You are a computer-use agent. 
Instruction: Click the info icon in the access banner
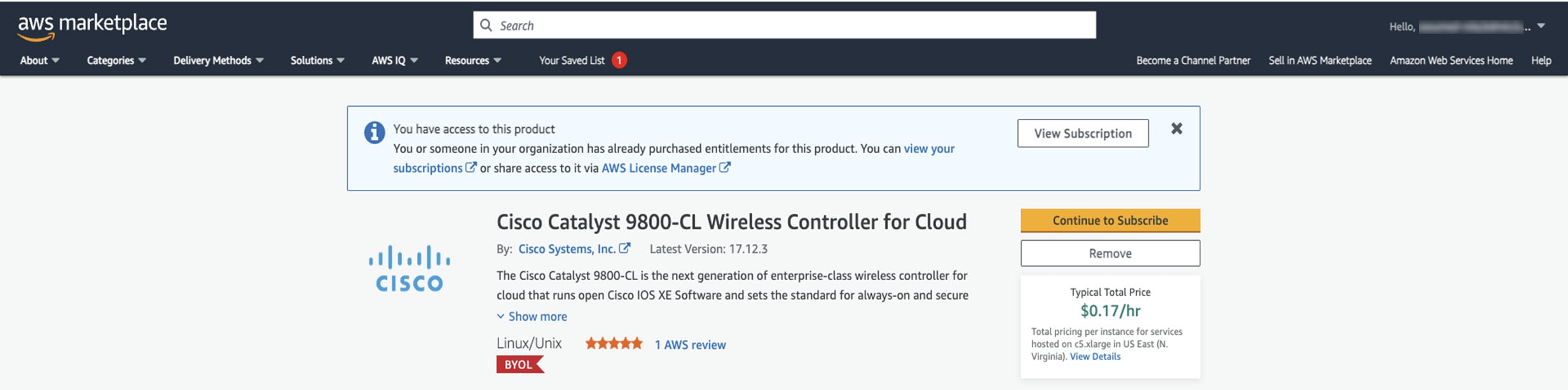374,133
